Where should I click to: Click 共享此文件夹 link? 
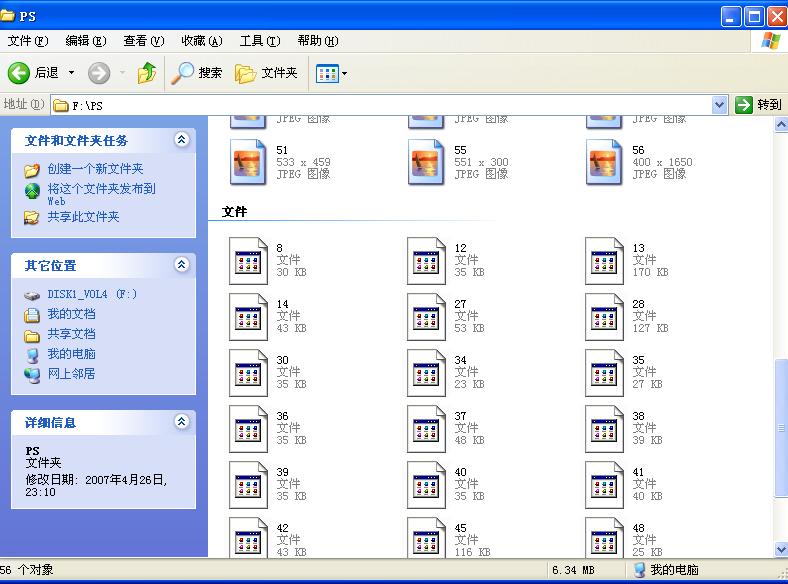click(x=83, y=217)
